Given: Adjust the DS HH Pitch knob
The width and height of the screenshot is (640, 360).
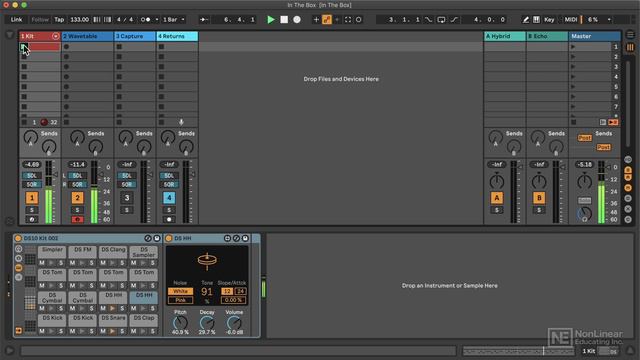Looking at the screenshot, I should coord(180,323).
